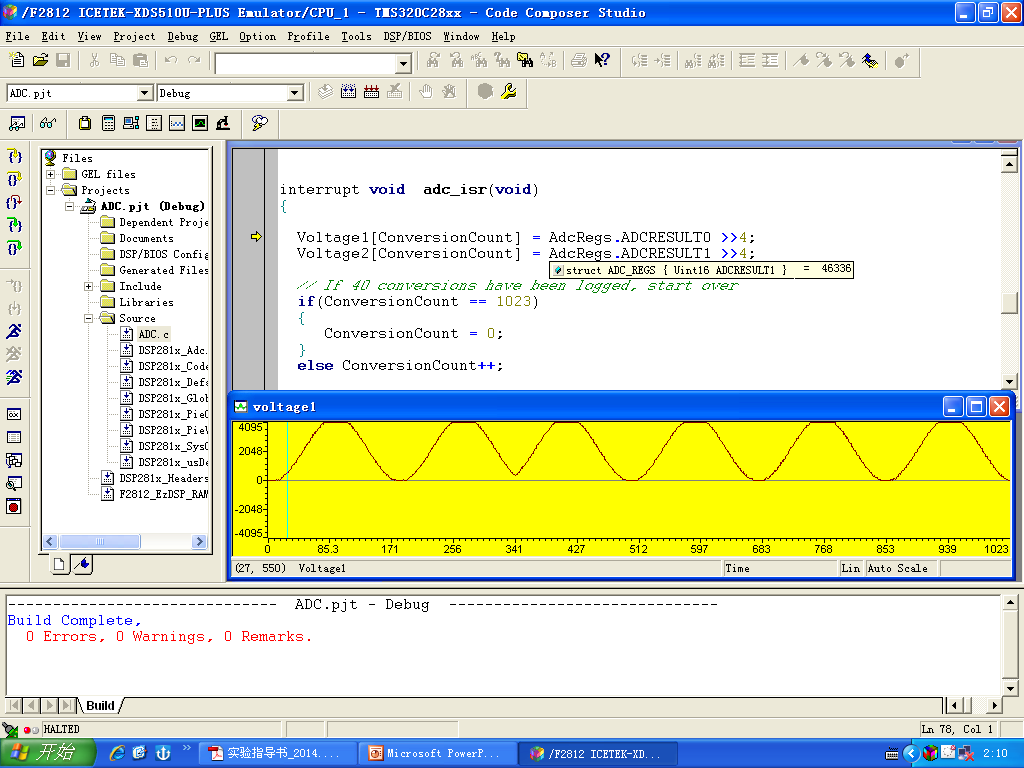The image size is (1024, 768).
Task: Collapse the Source folder node
Action: [x=89, y=319]
